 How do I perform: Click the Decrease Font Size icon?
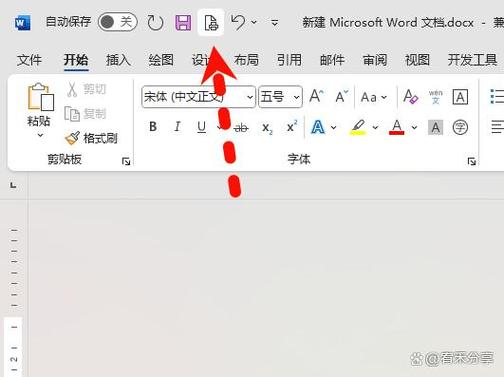[341, 96]
